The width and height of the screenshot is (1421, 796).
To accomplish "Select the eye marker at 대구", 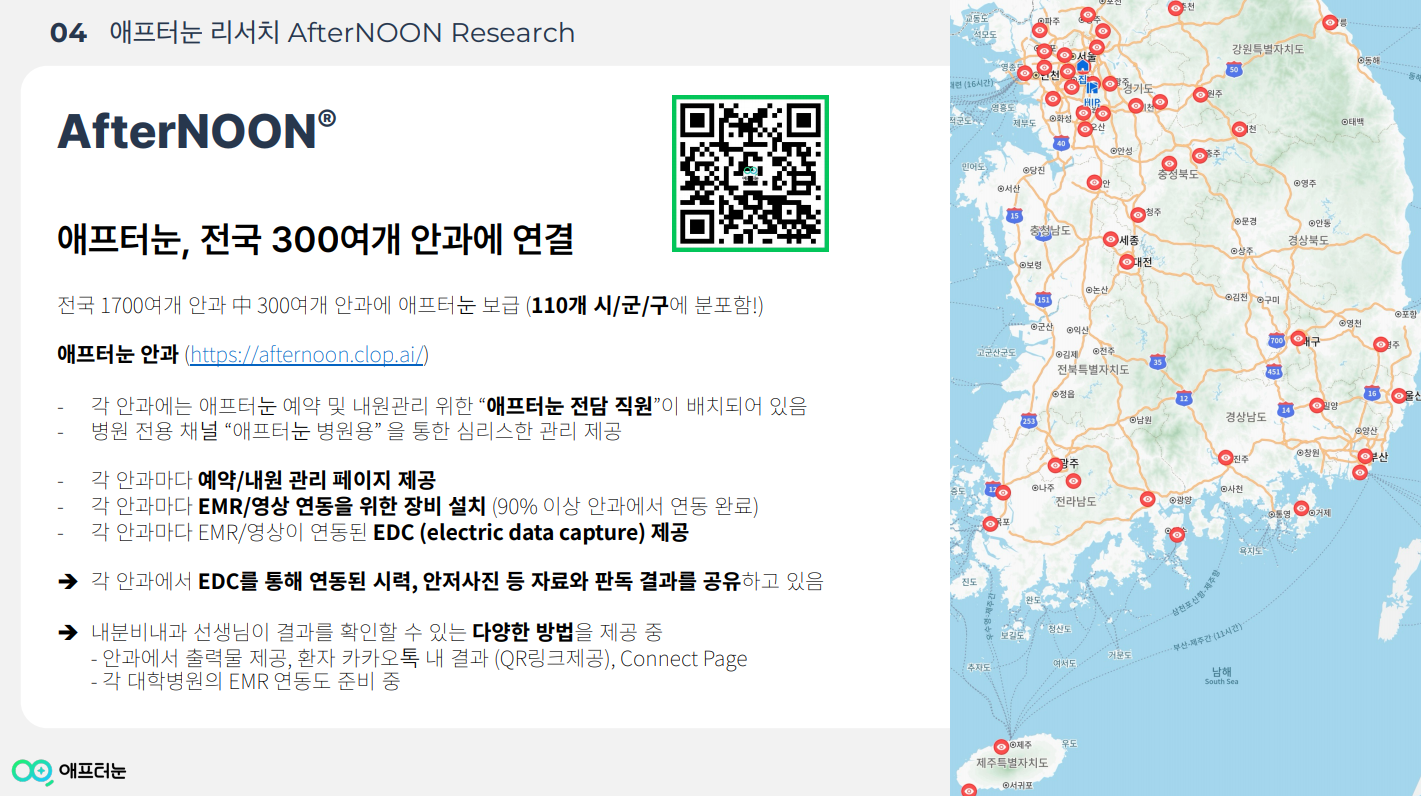I will click(x=1298, y=339).
